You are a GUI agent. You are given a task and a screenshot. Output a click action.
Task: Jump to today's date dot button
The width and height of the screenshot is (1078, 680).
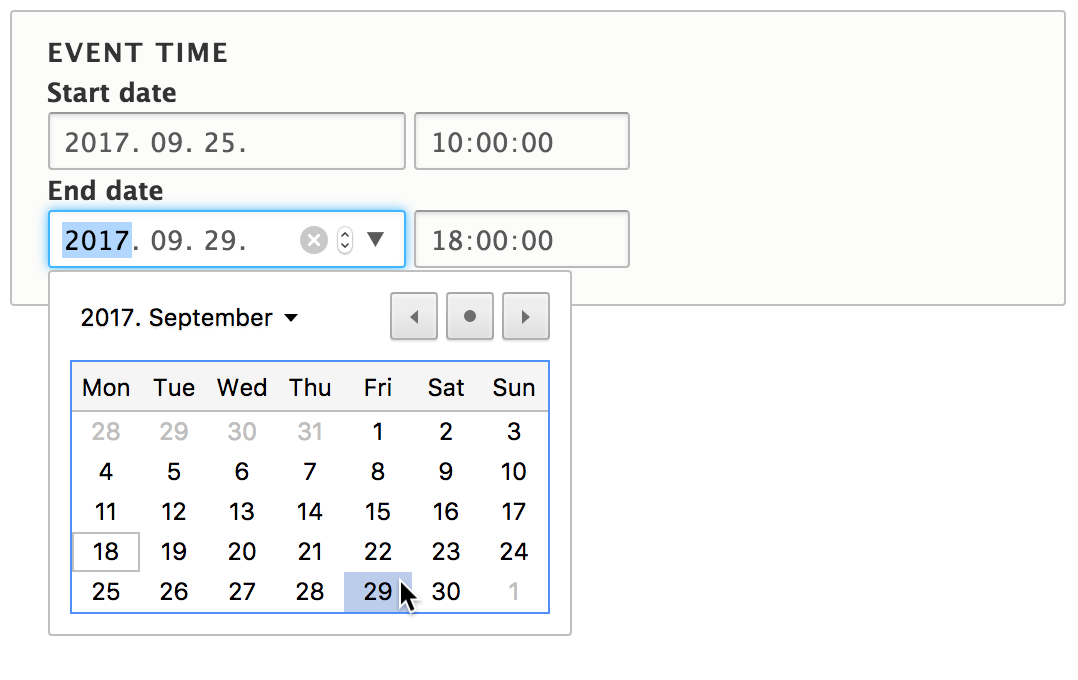click(470, 317)
